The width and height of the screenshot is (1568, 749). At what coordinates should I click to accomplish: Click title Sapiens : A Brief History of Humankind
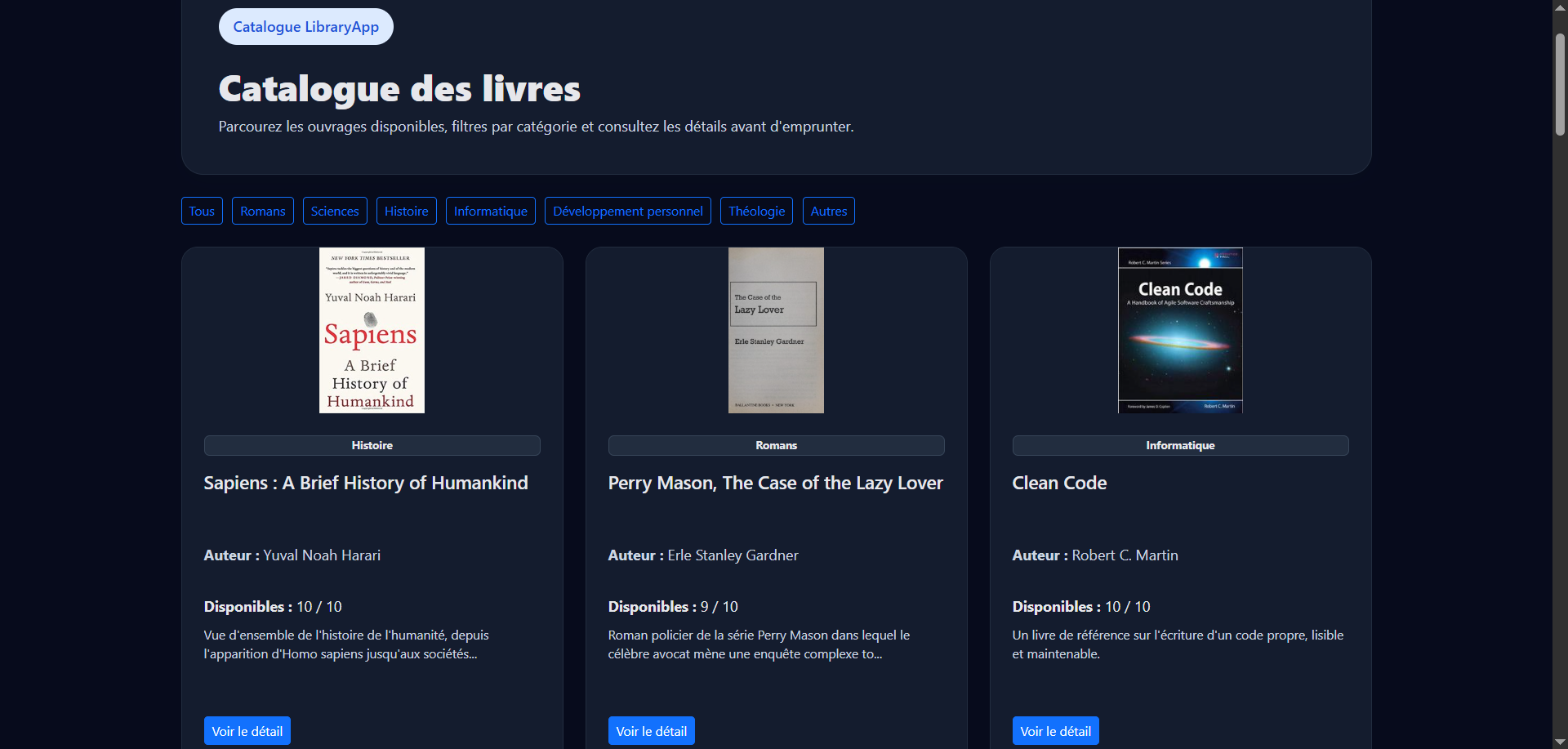[x=366, y=483]
